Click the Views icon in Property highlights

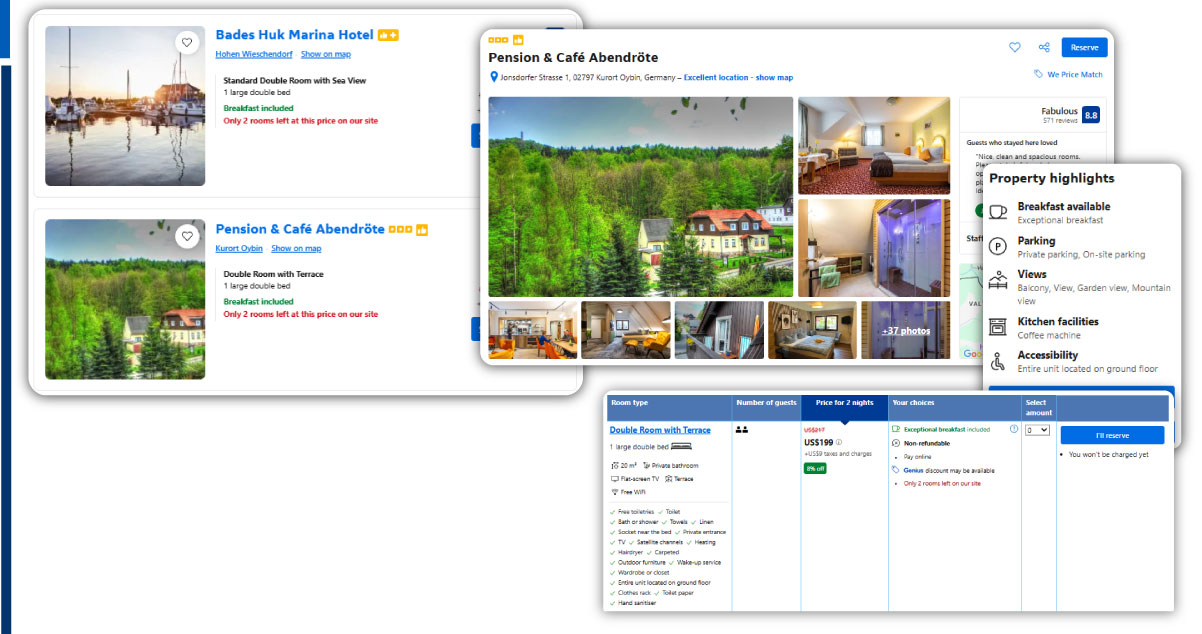pos(996,280)
